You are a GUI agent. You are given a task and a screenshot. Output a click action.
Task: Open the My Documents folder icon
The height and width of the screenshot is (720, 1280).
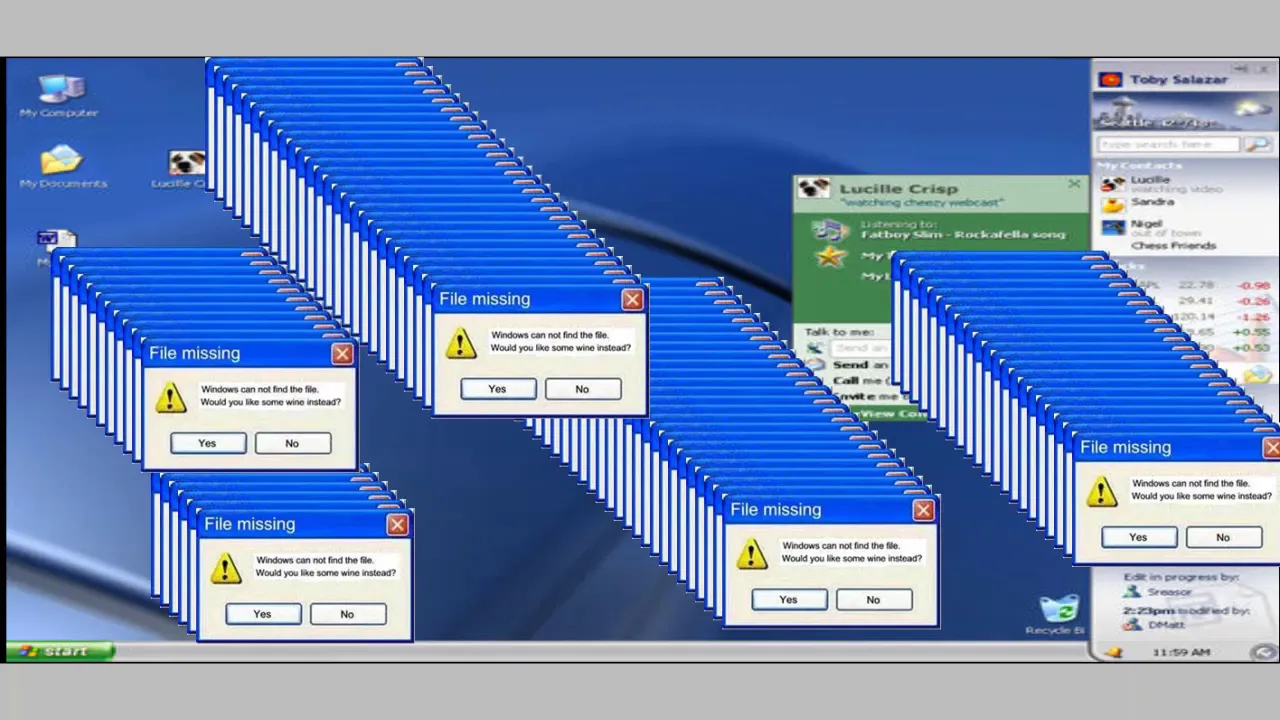[x=61, y=160]
